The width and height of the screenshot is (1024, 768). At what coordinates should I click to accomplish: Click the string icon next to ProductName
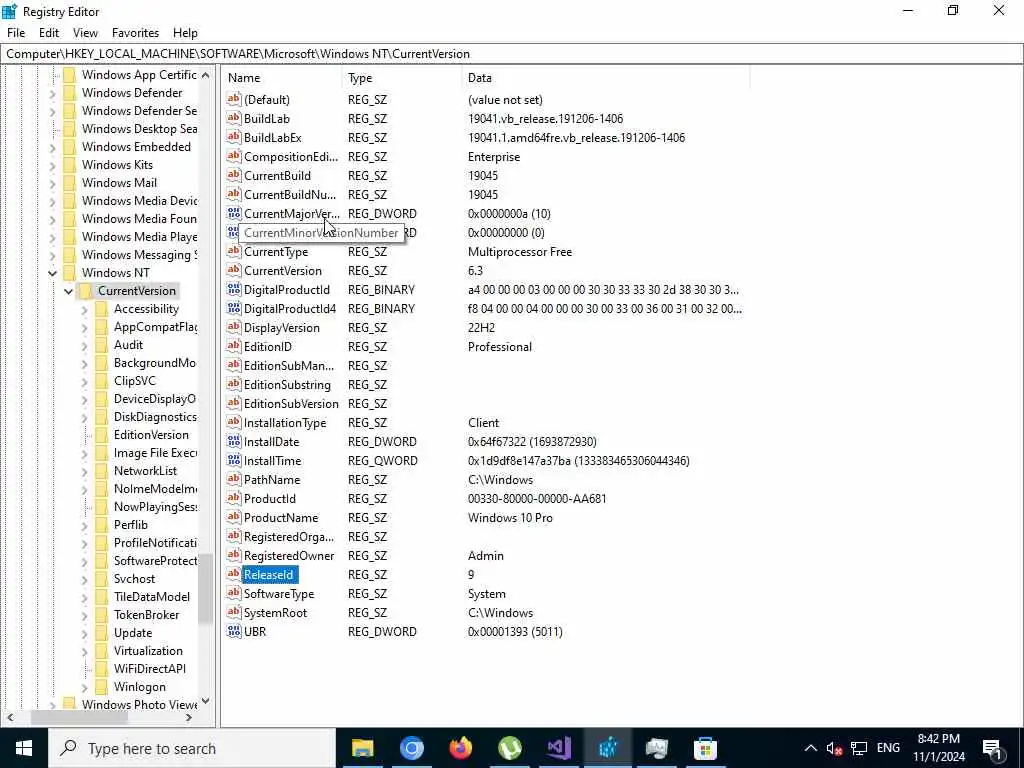click(x=234, y=517)
